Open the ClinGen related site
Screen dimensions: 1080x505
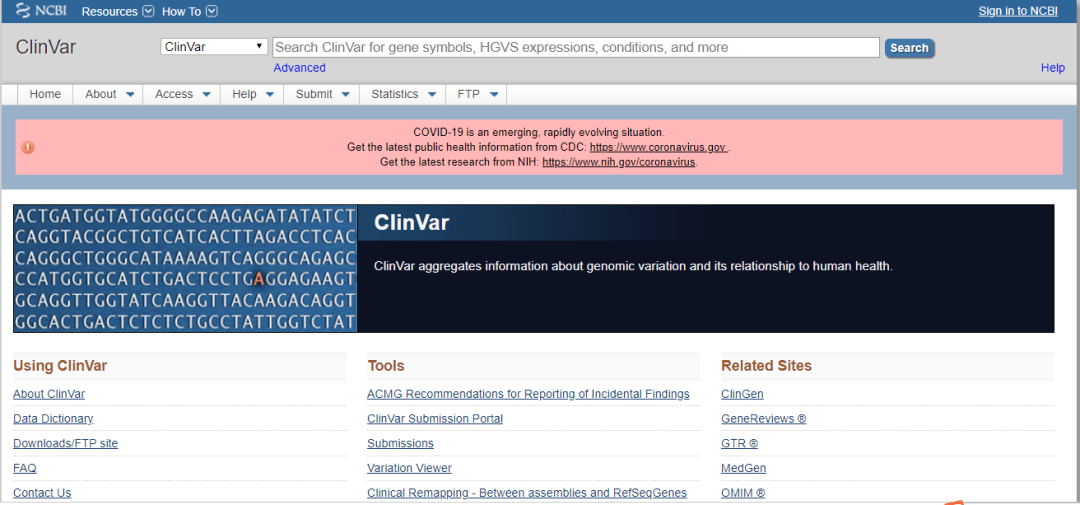(742, 394)
